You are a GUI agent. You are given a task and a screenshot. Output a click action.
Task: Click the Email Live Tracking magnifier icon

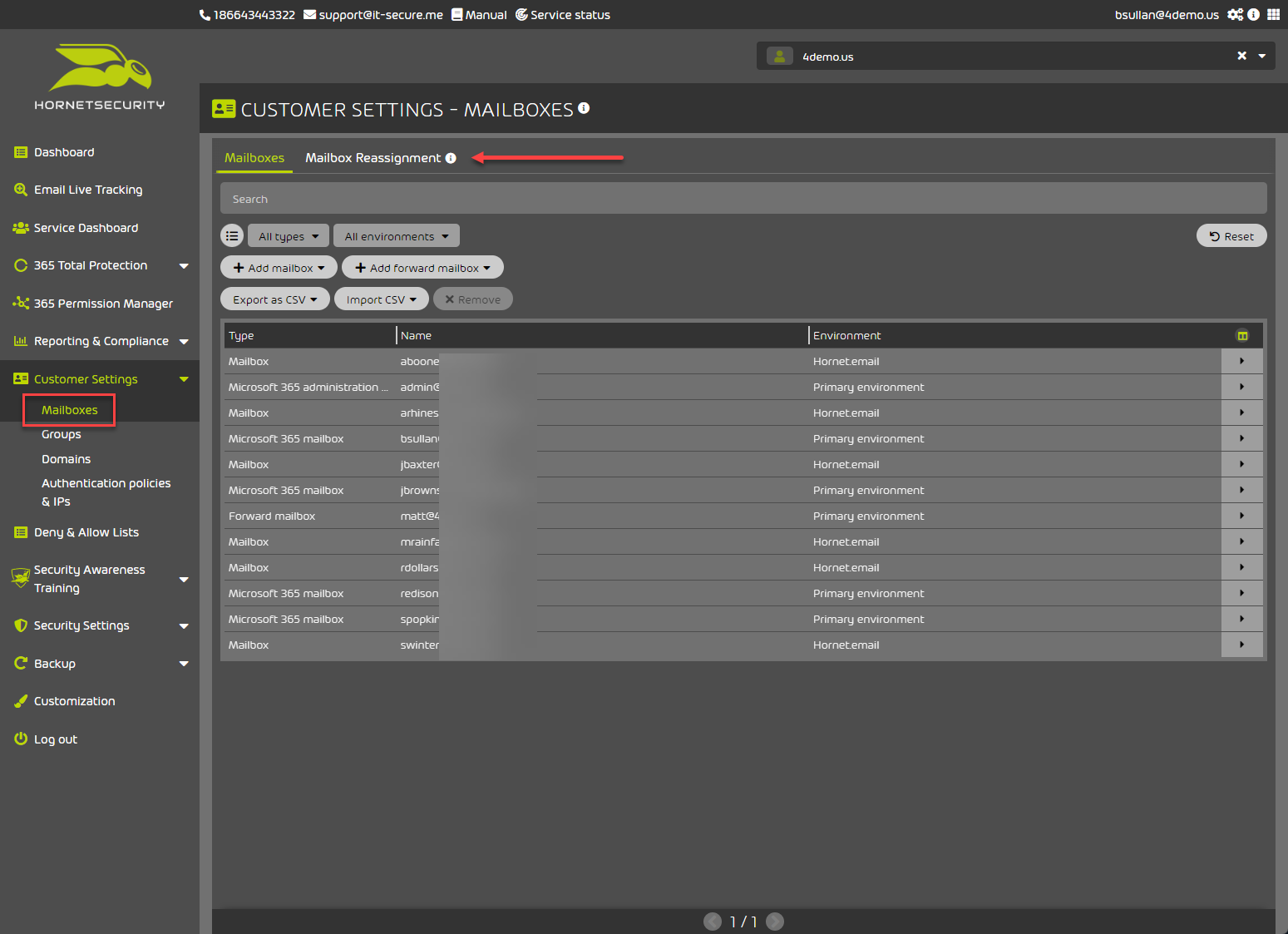21,190
